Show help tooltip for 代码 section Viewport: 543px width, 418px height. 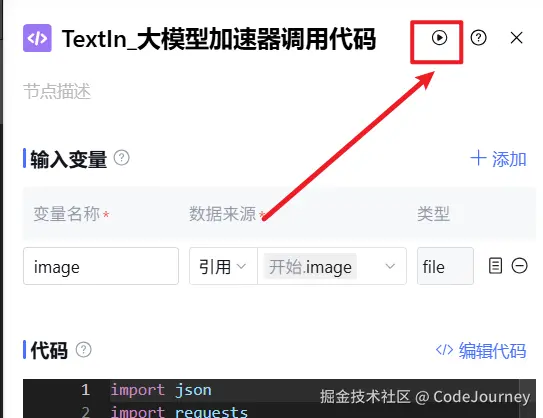83,350
